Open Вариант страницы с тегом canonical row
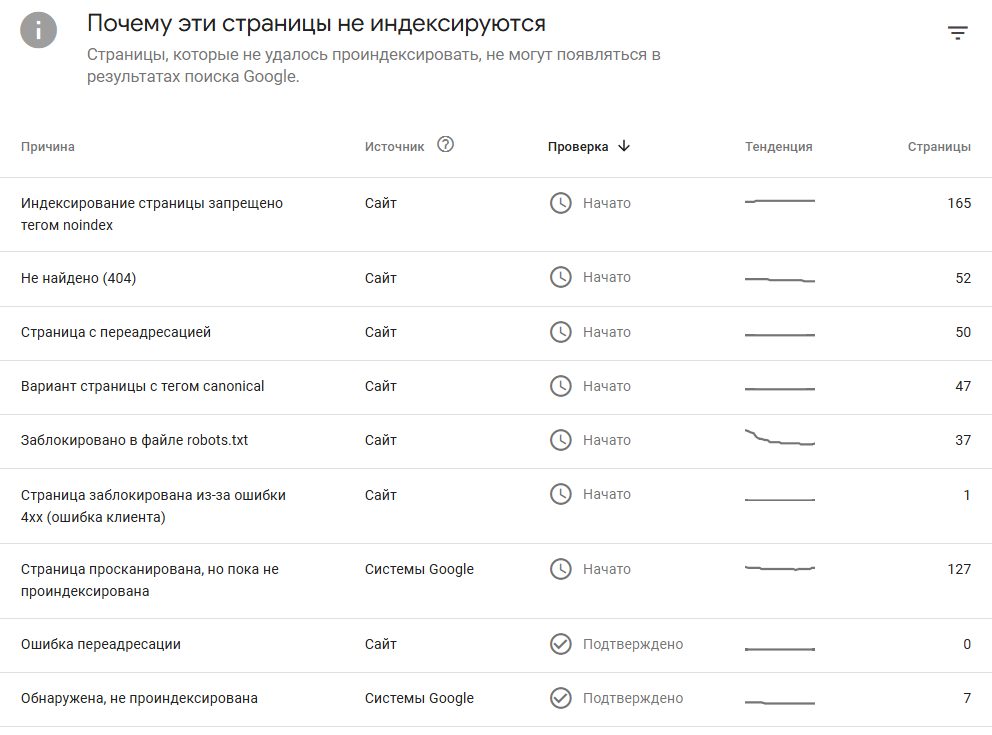The image size is (992, 735). [496, 388]
